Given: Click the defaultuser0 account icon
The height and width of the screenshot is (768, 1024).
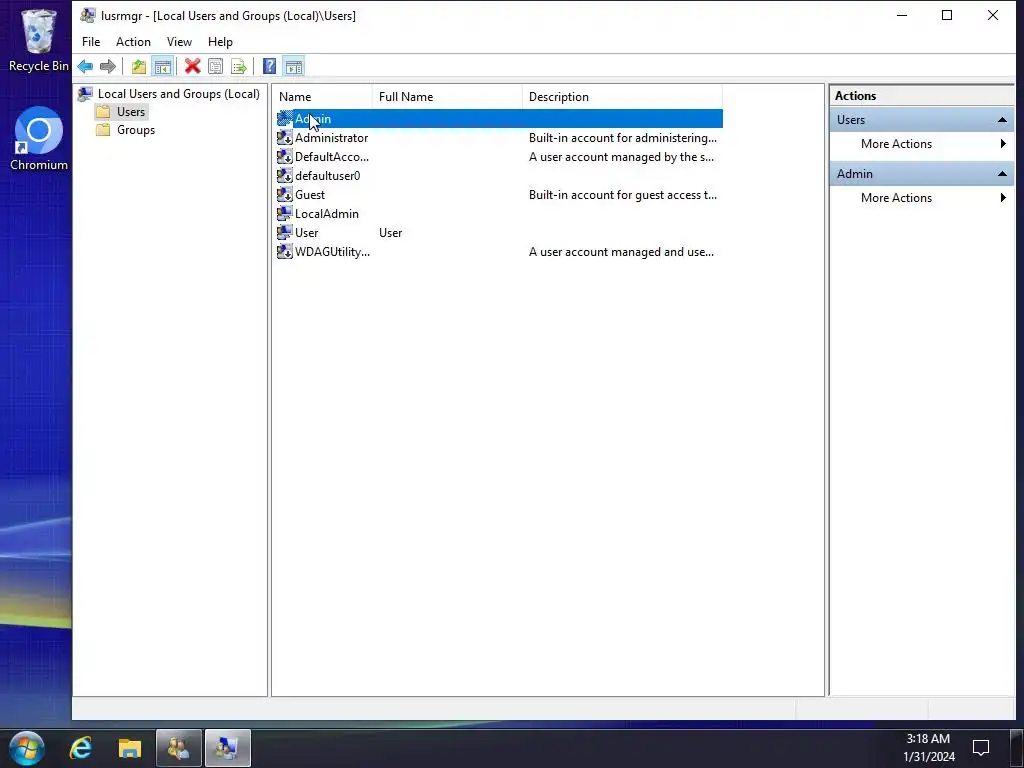Looking at the screenshot, I should pos(285,176).
